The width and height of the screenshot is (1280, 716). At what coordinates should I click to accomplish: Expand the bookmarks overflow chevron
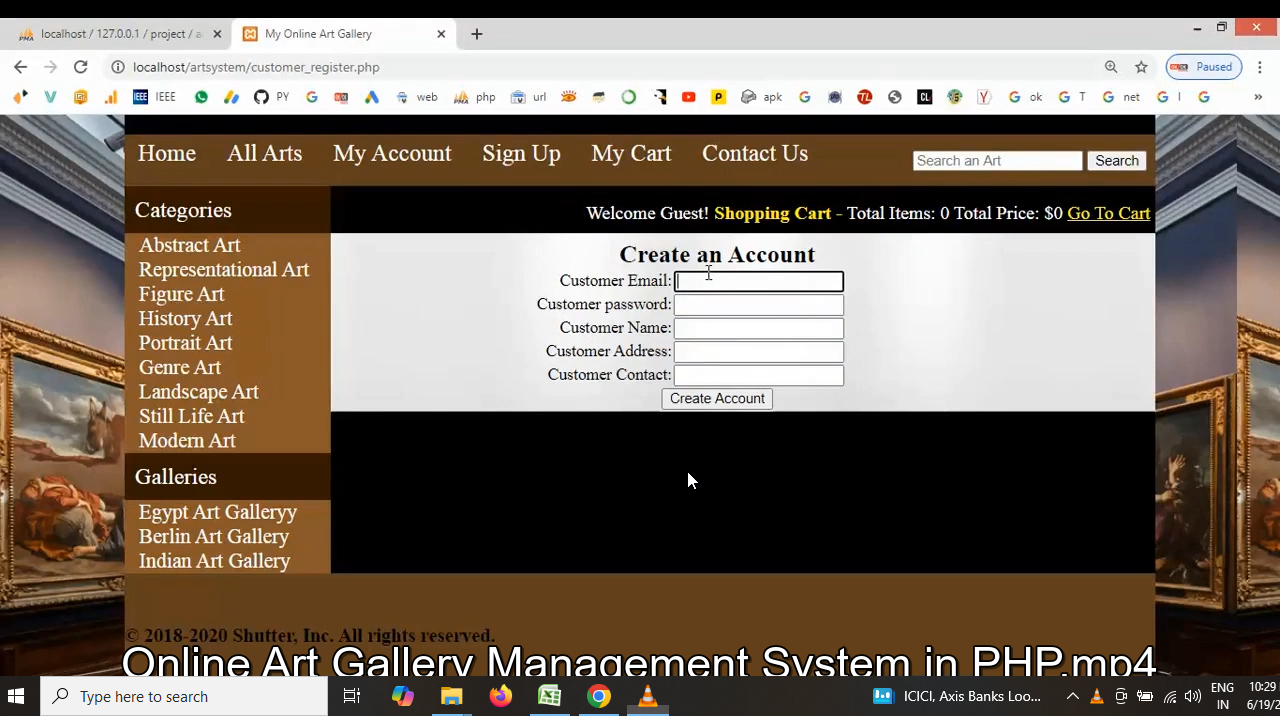click(x=1258, y=97)
